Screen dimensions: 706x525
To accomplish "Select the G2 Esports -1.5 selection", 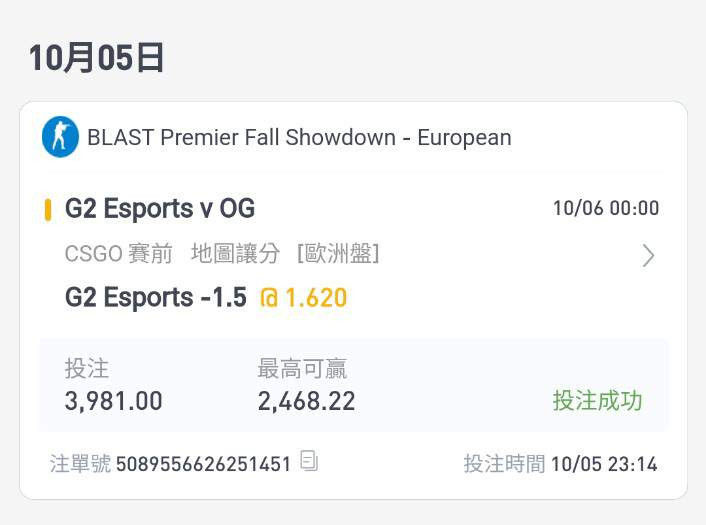I will (x=156, y=298).
